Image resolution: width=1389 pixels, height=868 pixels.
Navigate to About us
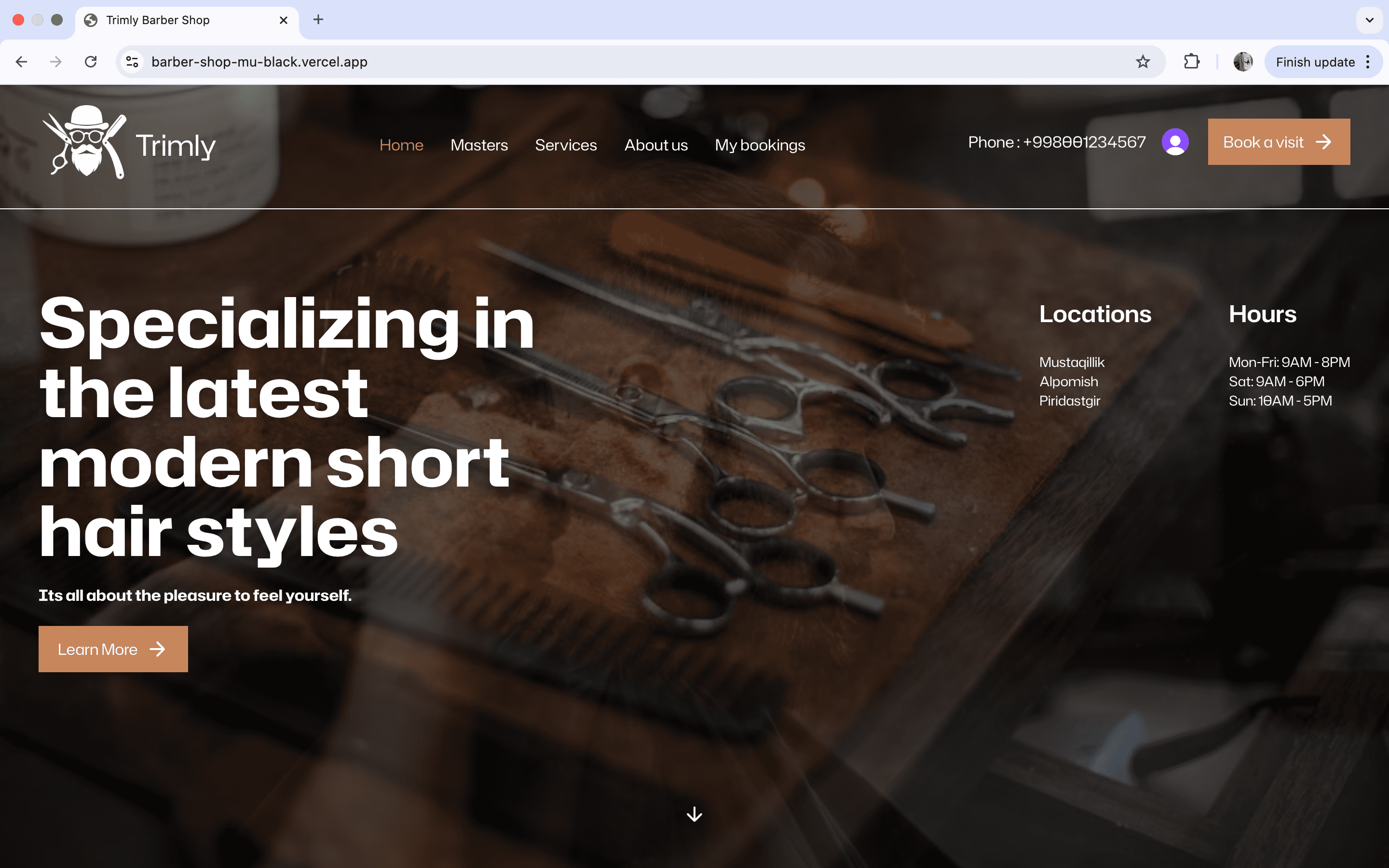[x=655, y=145]
